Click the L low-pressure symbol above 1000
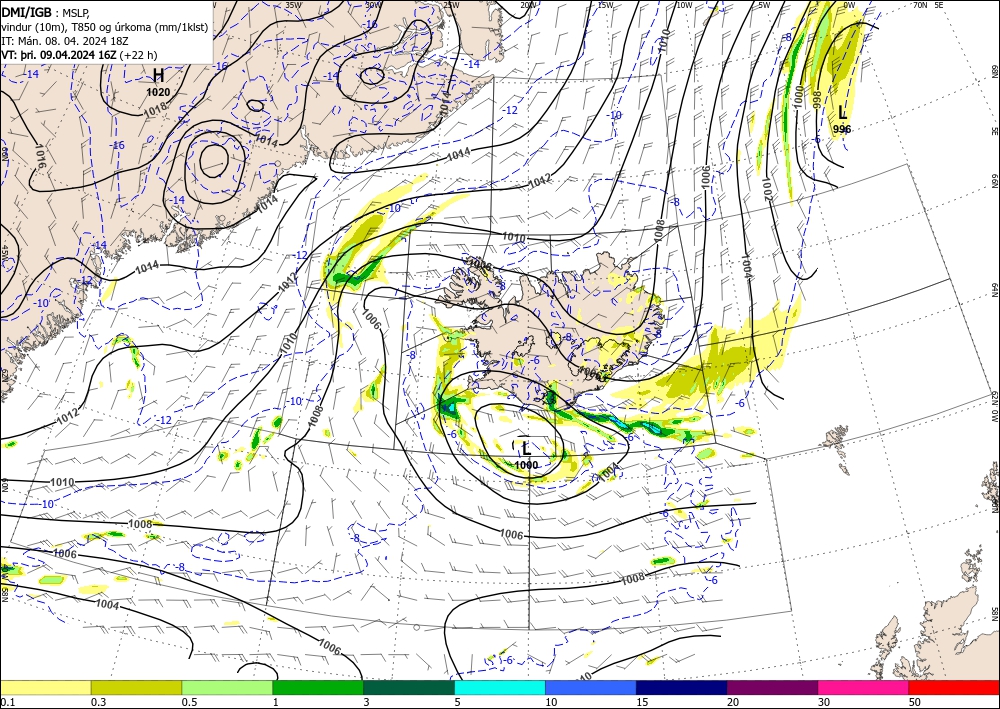This screenshot has height=709, width=1000. coord(526,448)
